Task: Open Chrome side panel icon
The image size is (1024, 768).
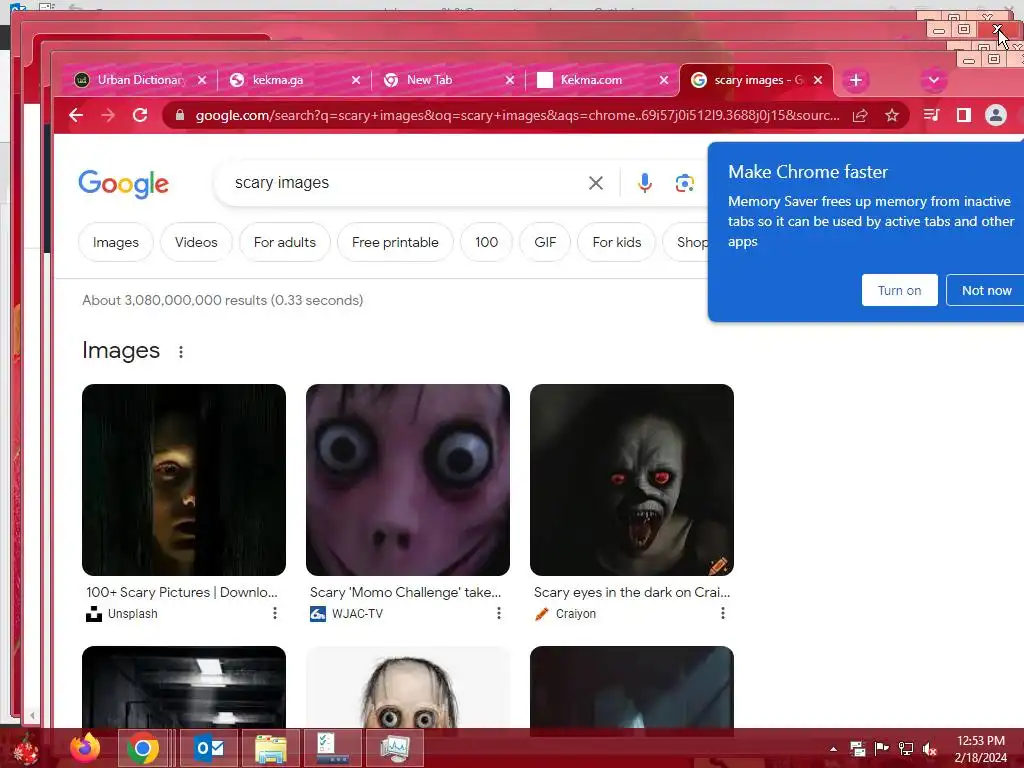Action: [x=963, y=116]
